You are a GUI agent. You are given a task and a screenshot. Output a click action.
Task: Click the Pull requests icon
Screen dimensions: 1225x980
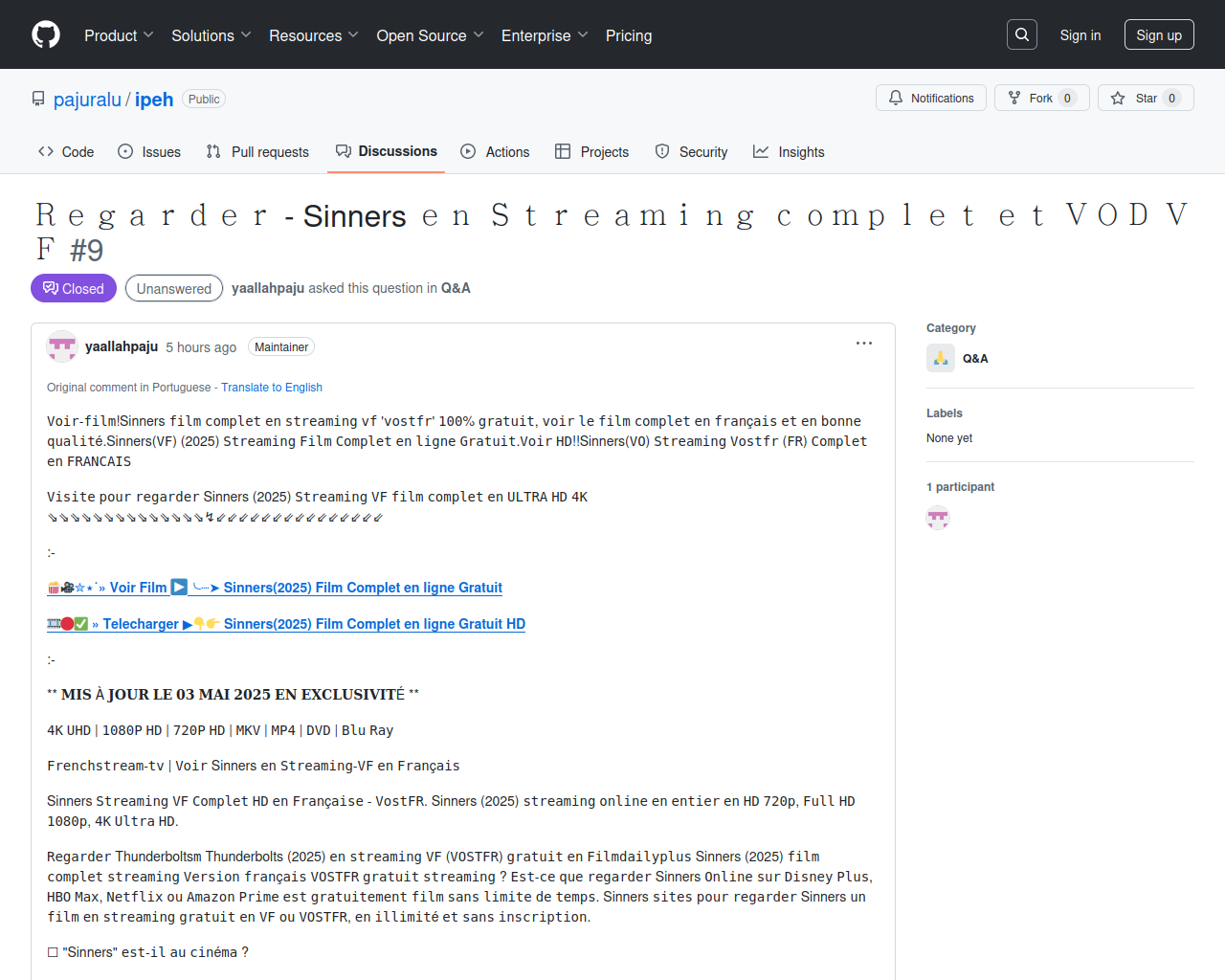(x=213, y=151)
